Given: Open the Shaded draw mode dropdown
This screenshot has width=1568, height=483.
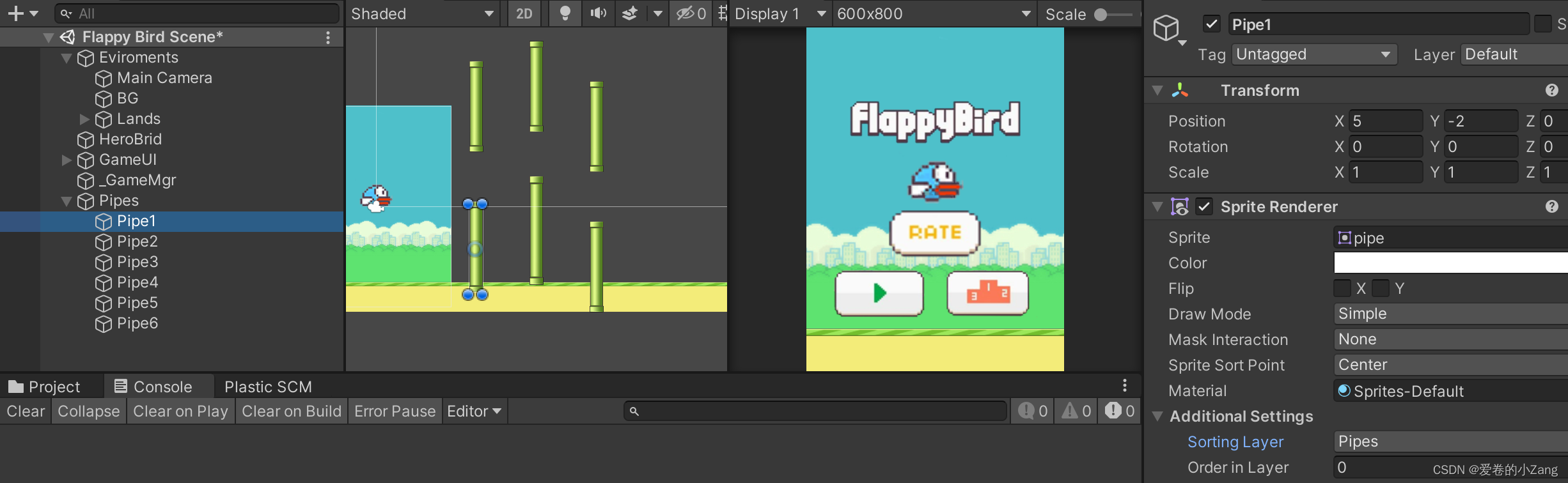Looking at the screenshot, I should (423, 13).
